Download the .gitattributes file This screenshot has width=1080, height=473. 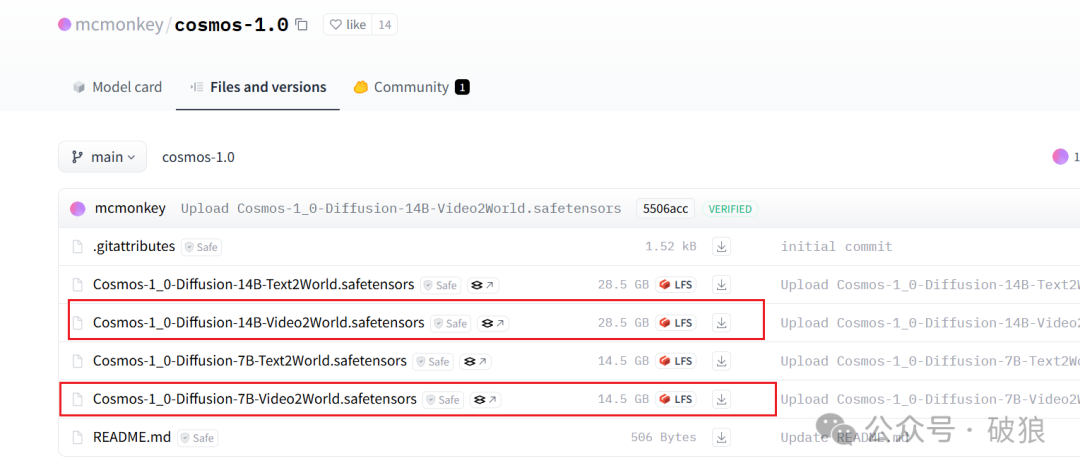tap(721, 246)
